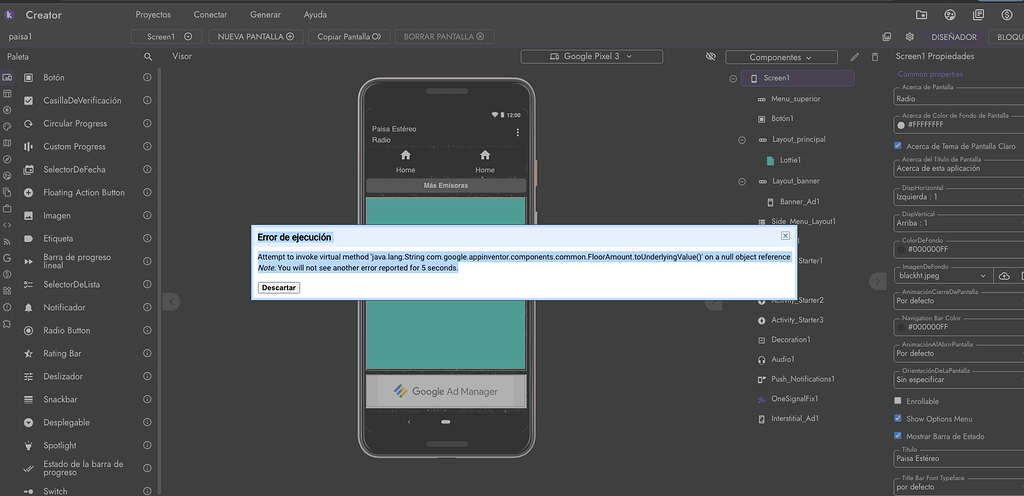The image size is (1024, 496).
Task: Open the Google Pixel 3 device dropdown
Action: coord(591,57)
